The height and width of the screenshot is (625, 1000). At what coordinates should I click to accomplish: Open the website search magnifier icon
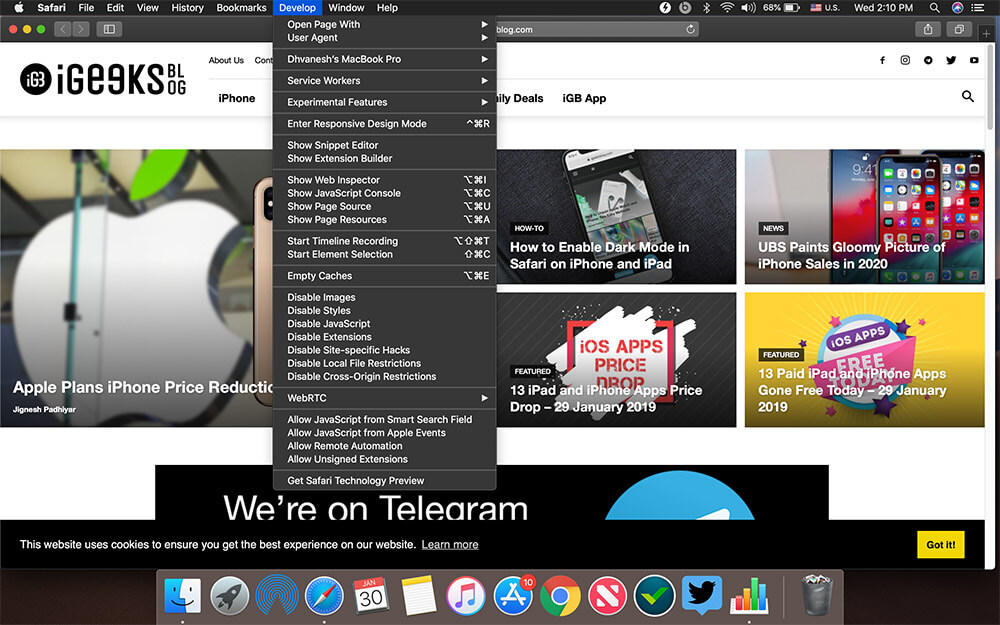pos(967,96)
